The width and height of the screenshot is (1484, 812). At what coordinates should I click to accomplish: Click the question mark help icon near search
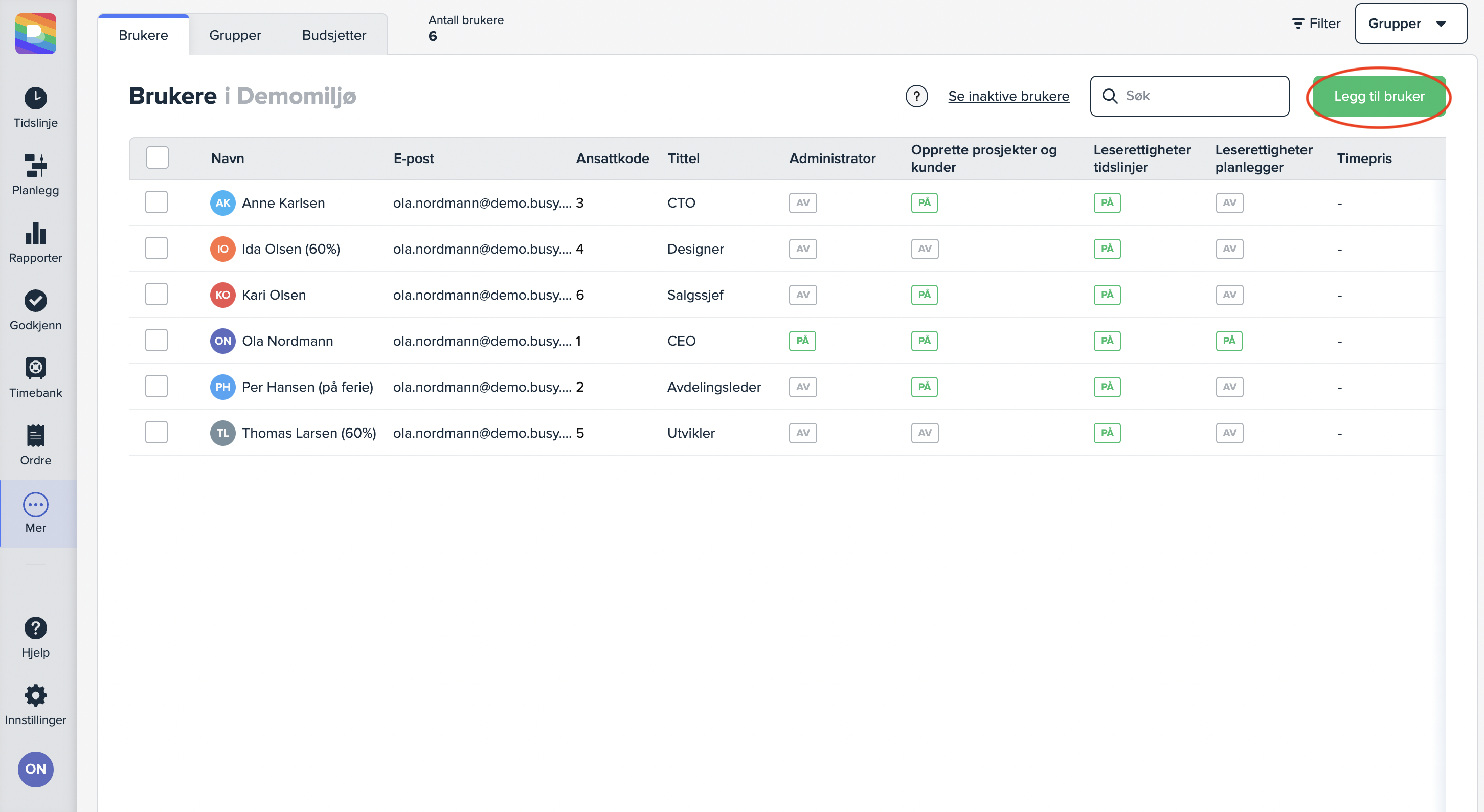point(916,96)
